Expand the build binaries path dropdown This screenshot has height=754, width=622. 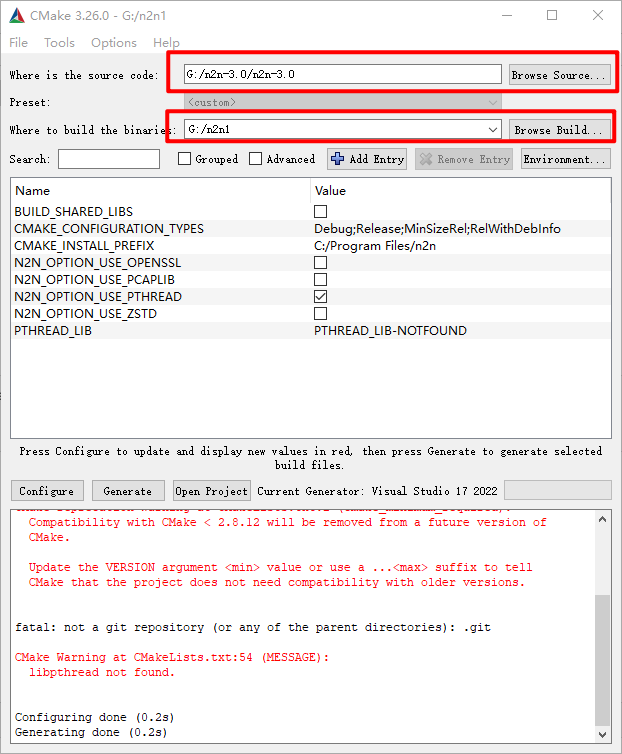click(x=492, y=129)
